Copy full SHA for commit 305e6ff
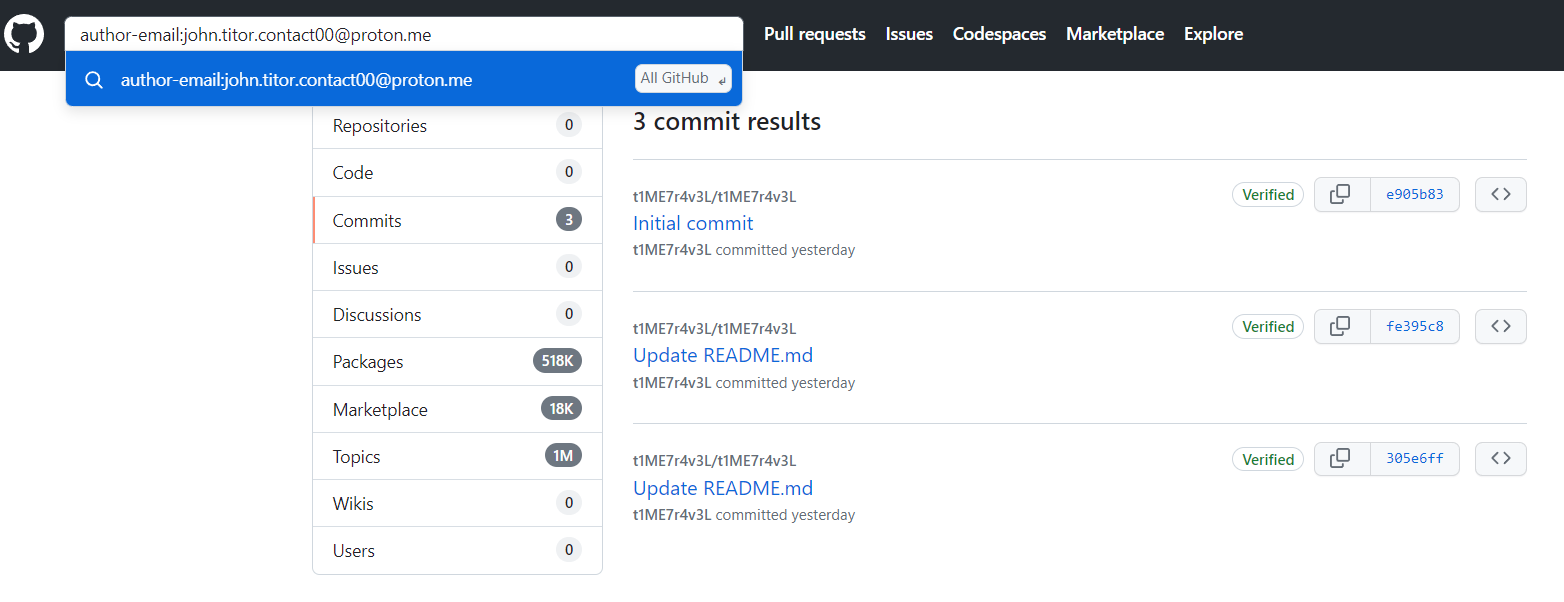Image resolution: width=1564 pixels, height=602 pixels. click(x=1341, y=460)
